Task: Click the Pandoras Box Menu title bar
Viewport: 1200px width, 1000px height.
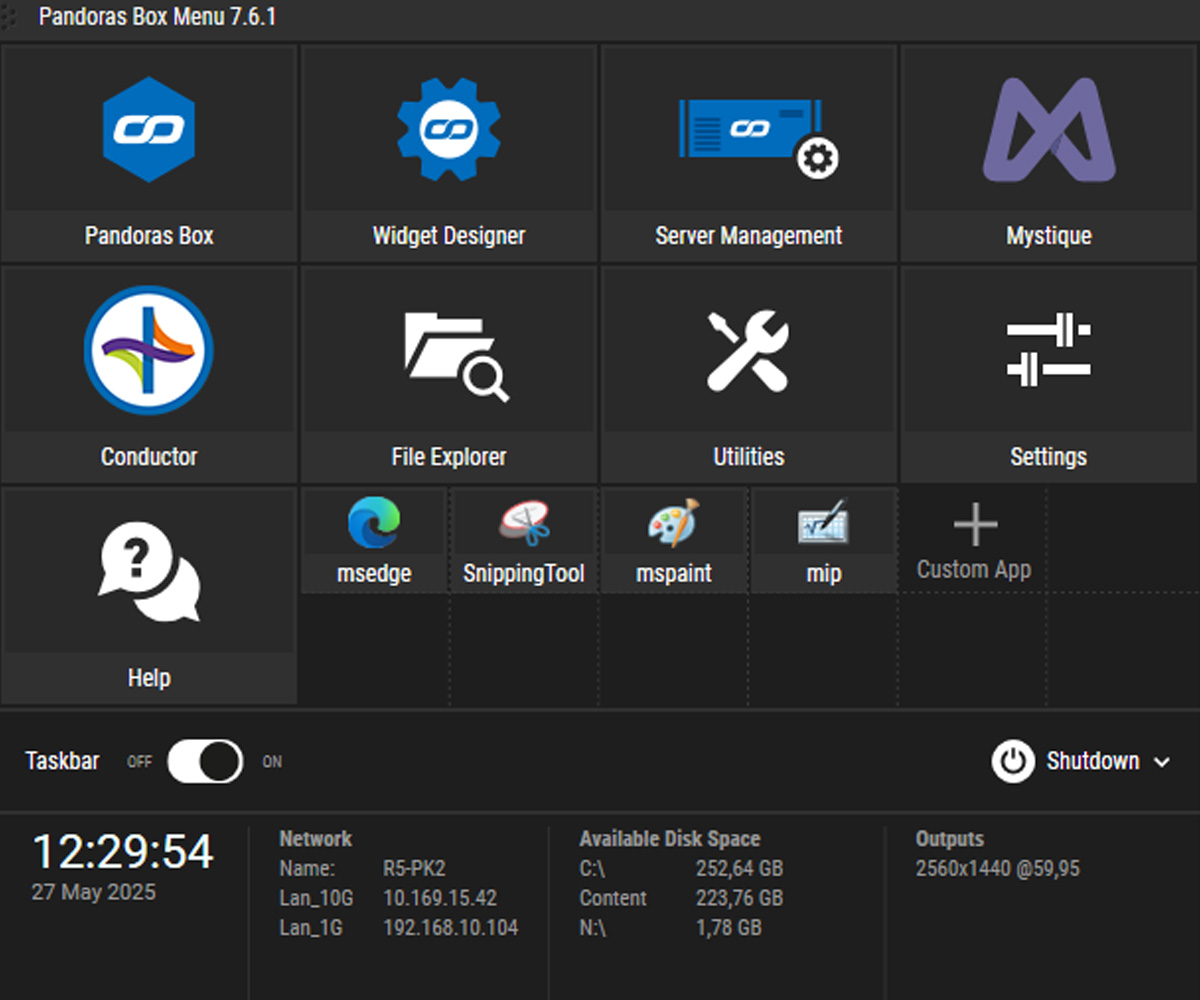Action: [x=157, y=18]
